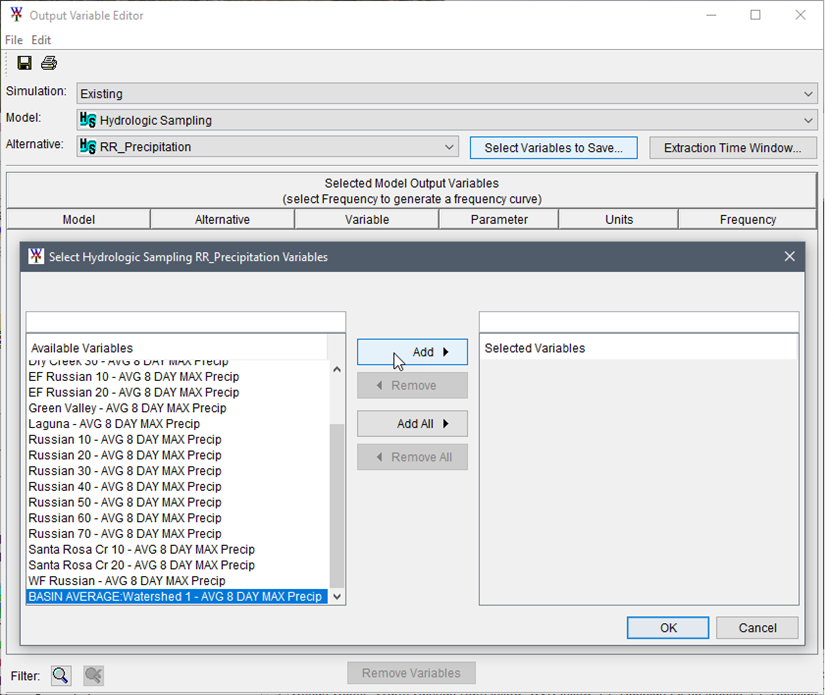Confirm selections with the OK button

[667, 627]
